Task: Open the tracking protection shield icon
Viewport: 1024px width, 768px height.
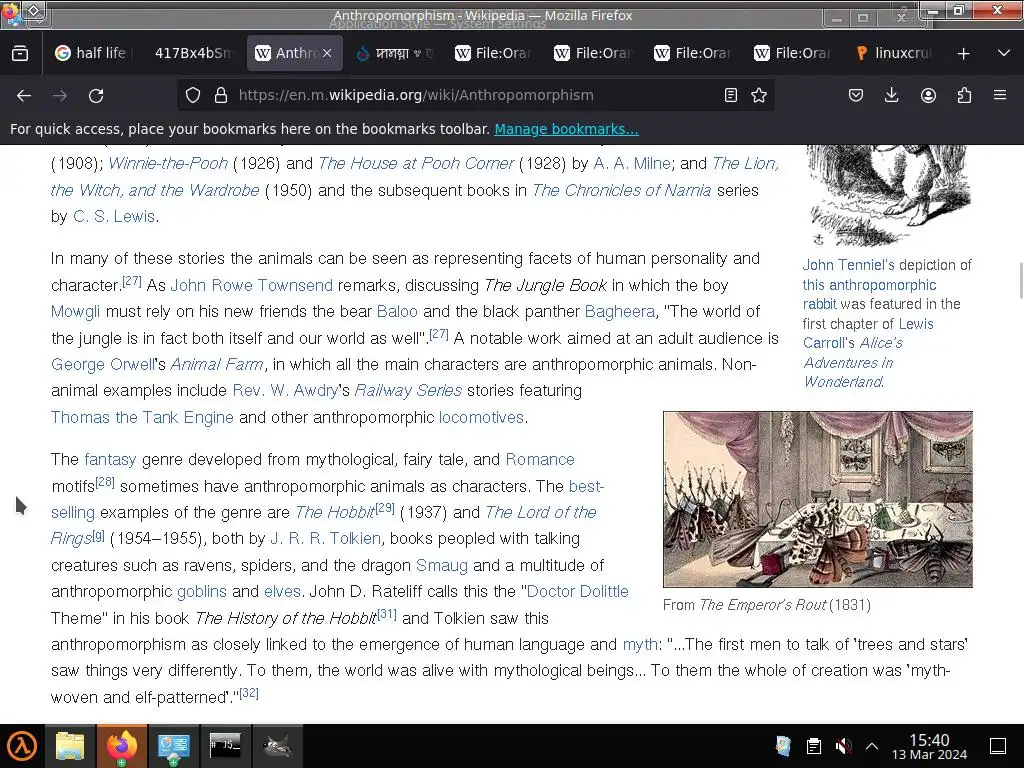Action: (193, 95)
